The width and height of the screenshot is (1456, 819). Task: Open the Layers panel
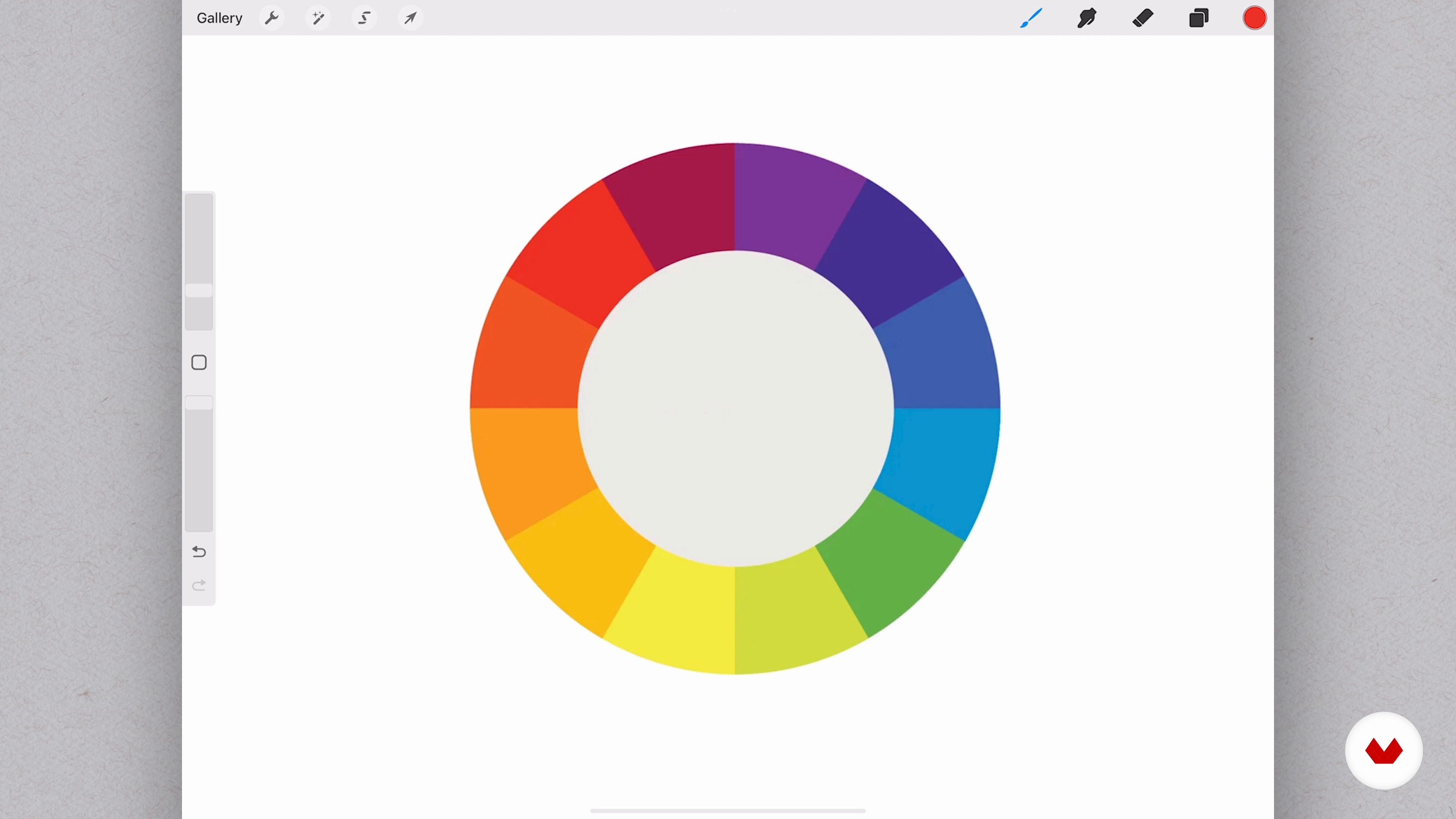pyautogui.click(x=1198, y=18)
